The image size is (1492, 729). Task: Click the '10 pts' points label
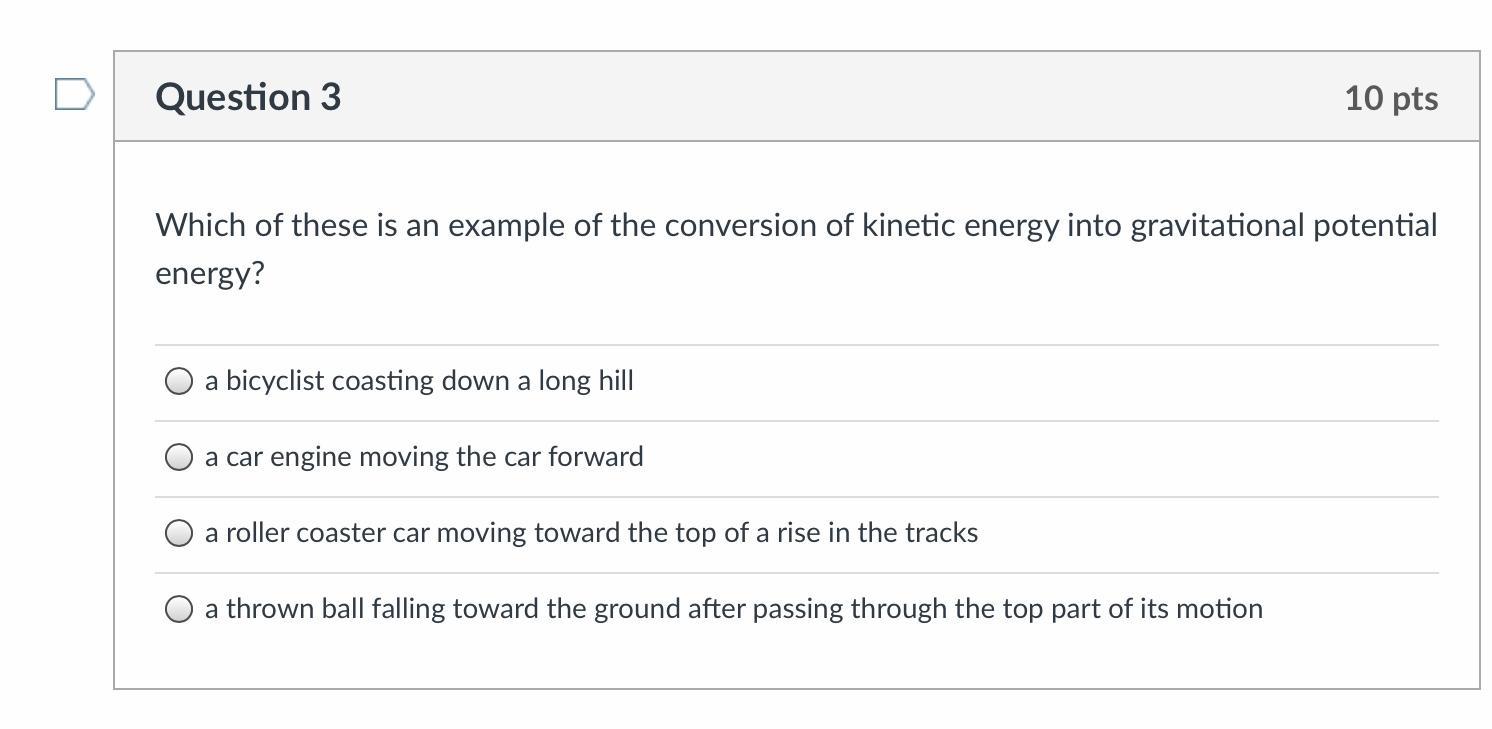click(x=1391, y=98)
